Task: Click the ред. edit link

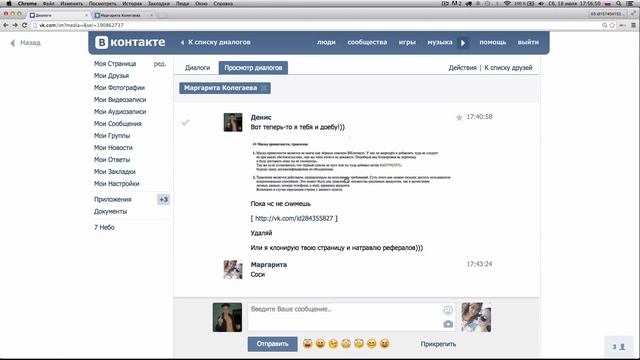Action: coord(160,64)
